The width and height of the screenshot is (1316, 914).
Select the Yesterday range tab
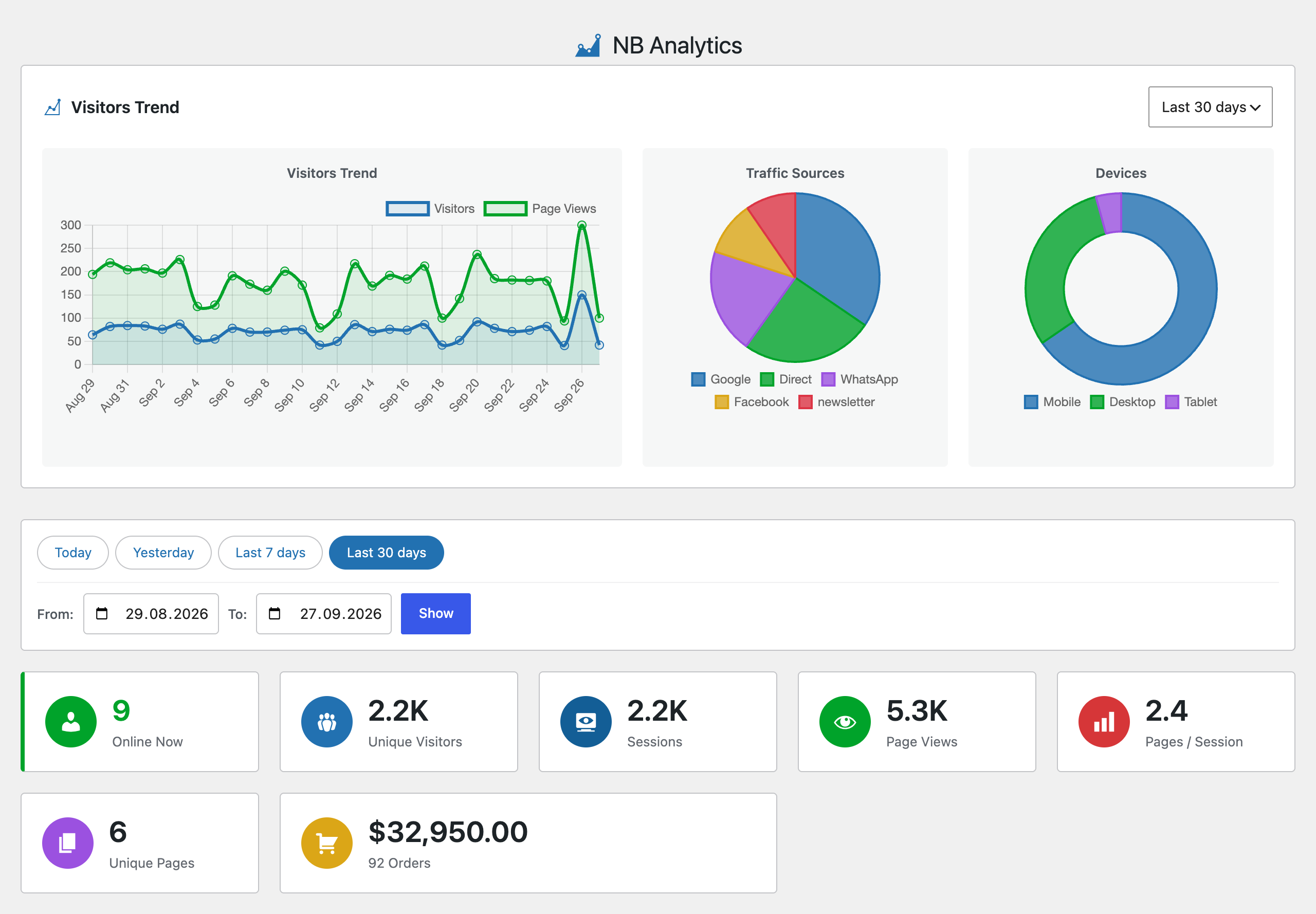click(163, 553)
